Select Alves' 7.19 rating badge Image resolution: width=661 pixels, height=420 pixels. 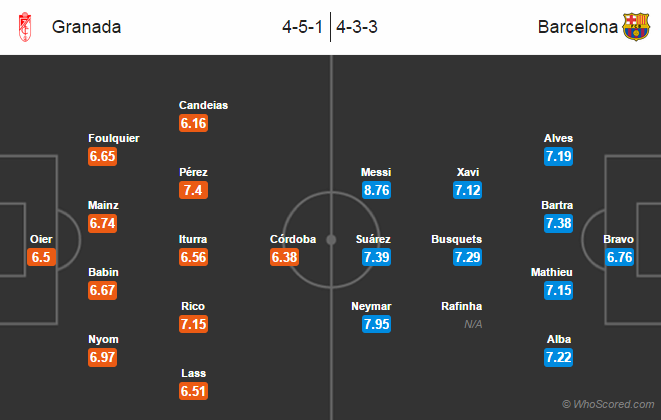click(558, 156)
